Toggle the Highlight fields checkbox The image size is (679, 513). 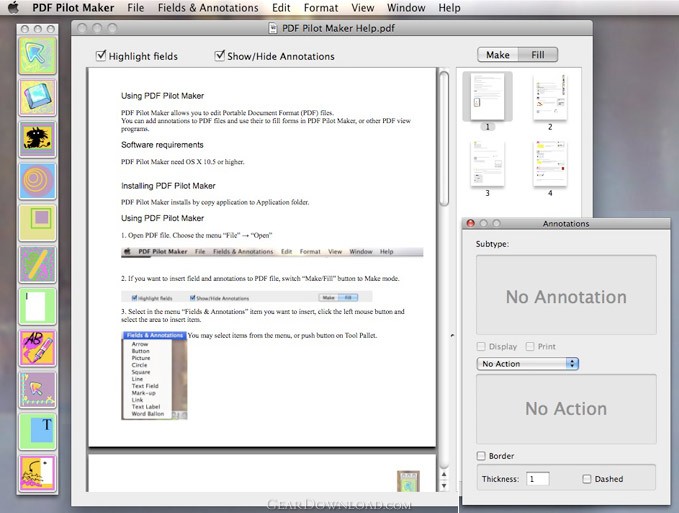pos(101,55)
